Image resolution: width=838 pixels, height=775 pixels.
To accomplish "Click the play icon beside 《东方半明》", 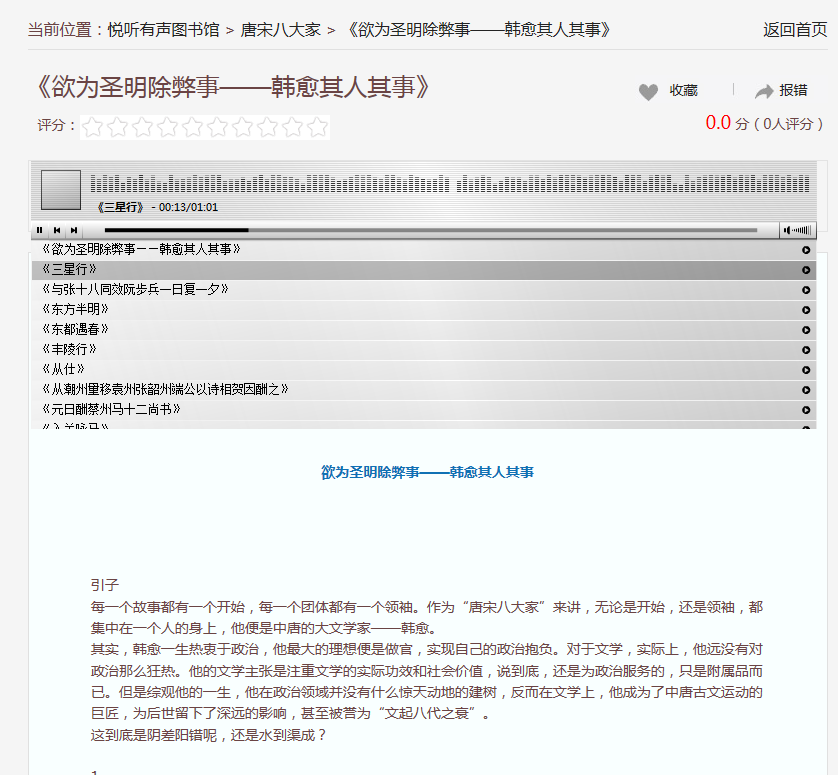I will click(x=806, y=310).
